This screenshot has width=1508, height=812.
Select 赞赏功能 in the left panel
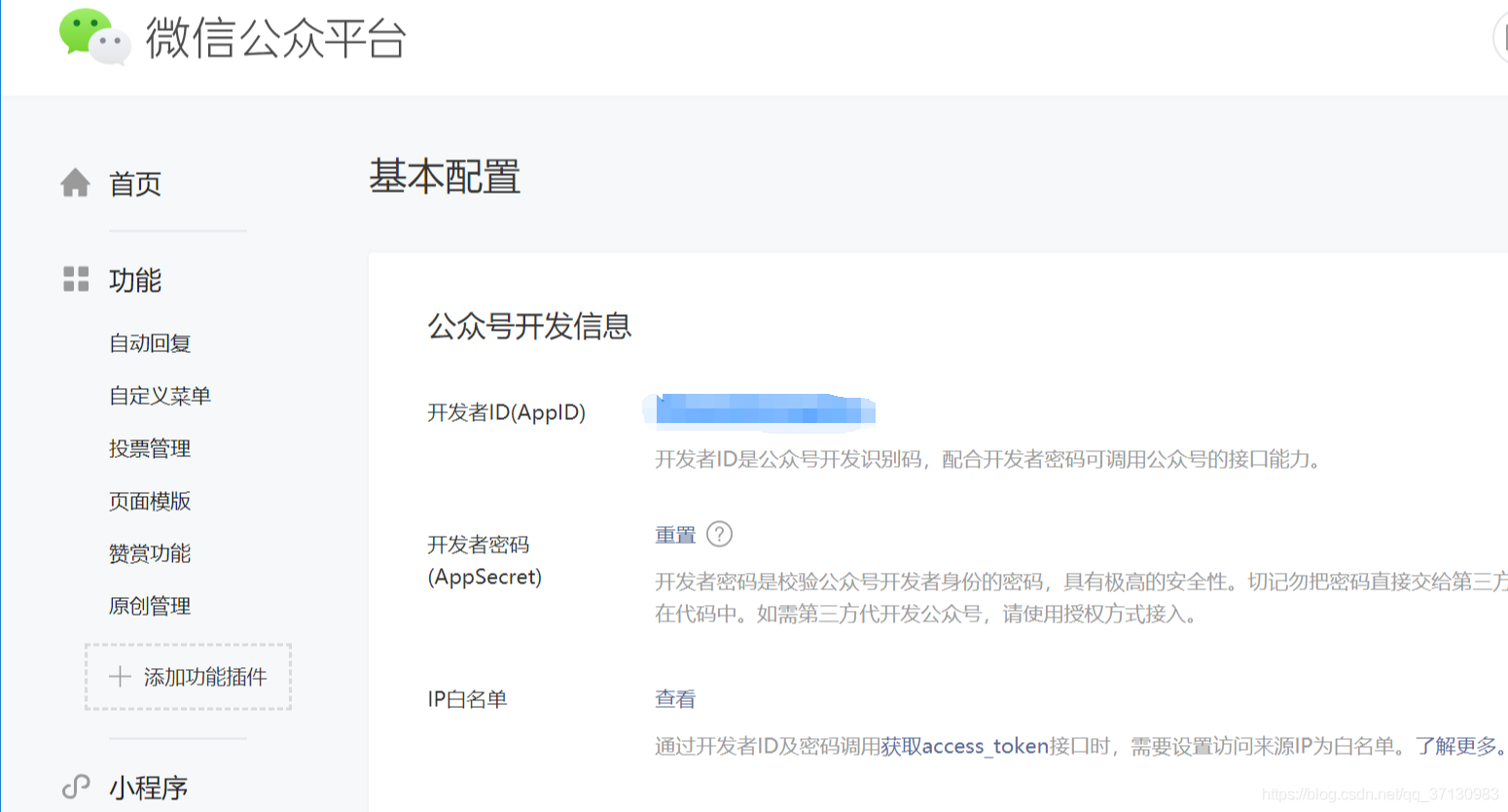(149, 552)
